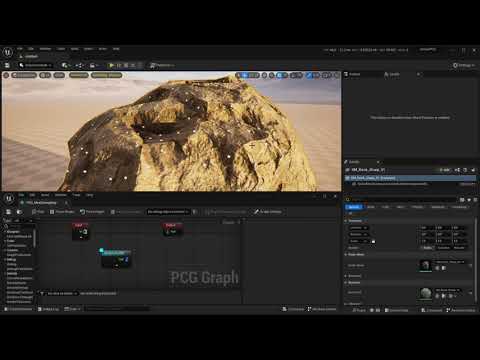This screenshot has width=480, height=360.
Task: Open the Settings menu at top right
Action: coord(464,65)
